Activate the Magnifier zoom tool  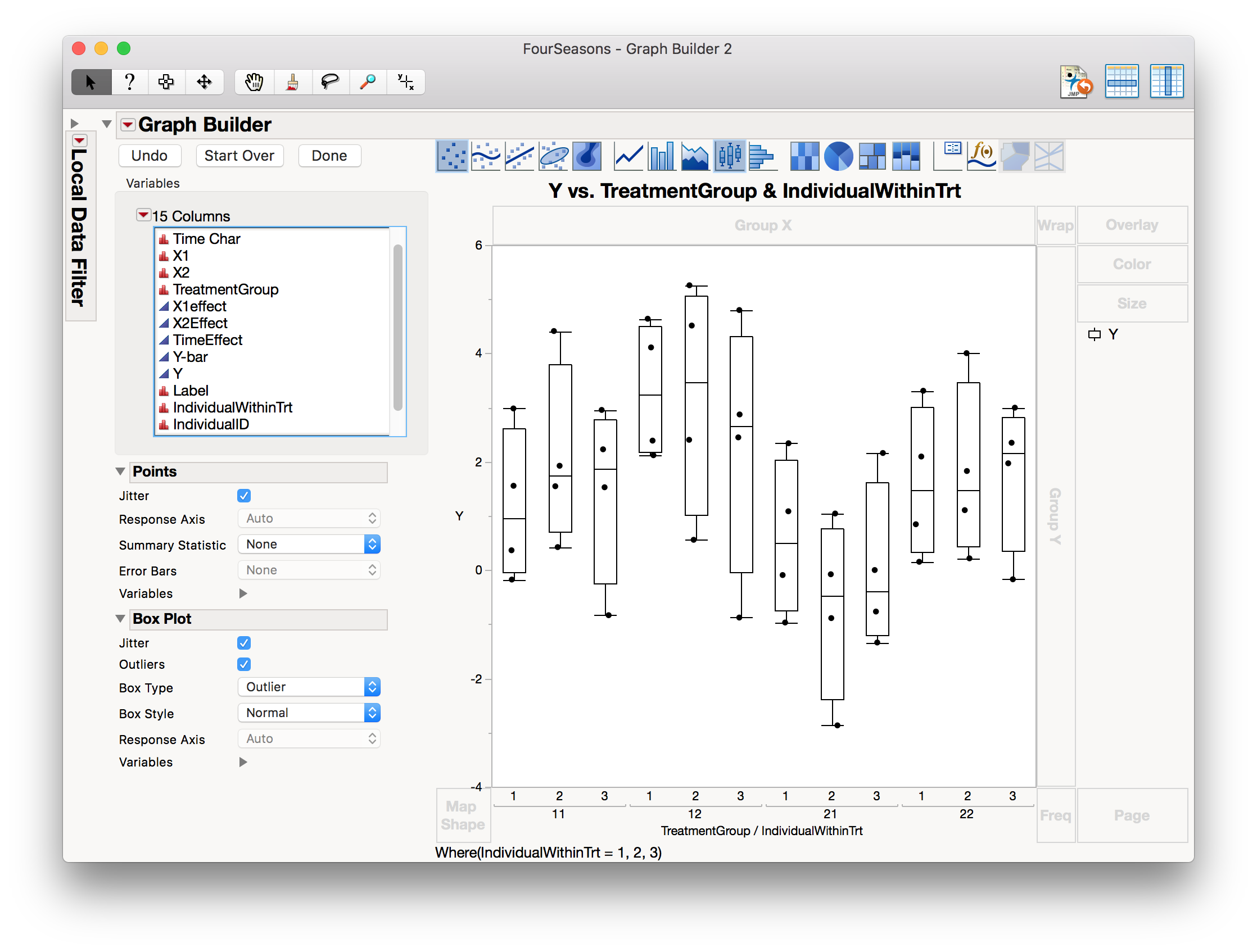pos(368,82)
